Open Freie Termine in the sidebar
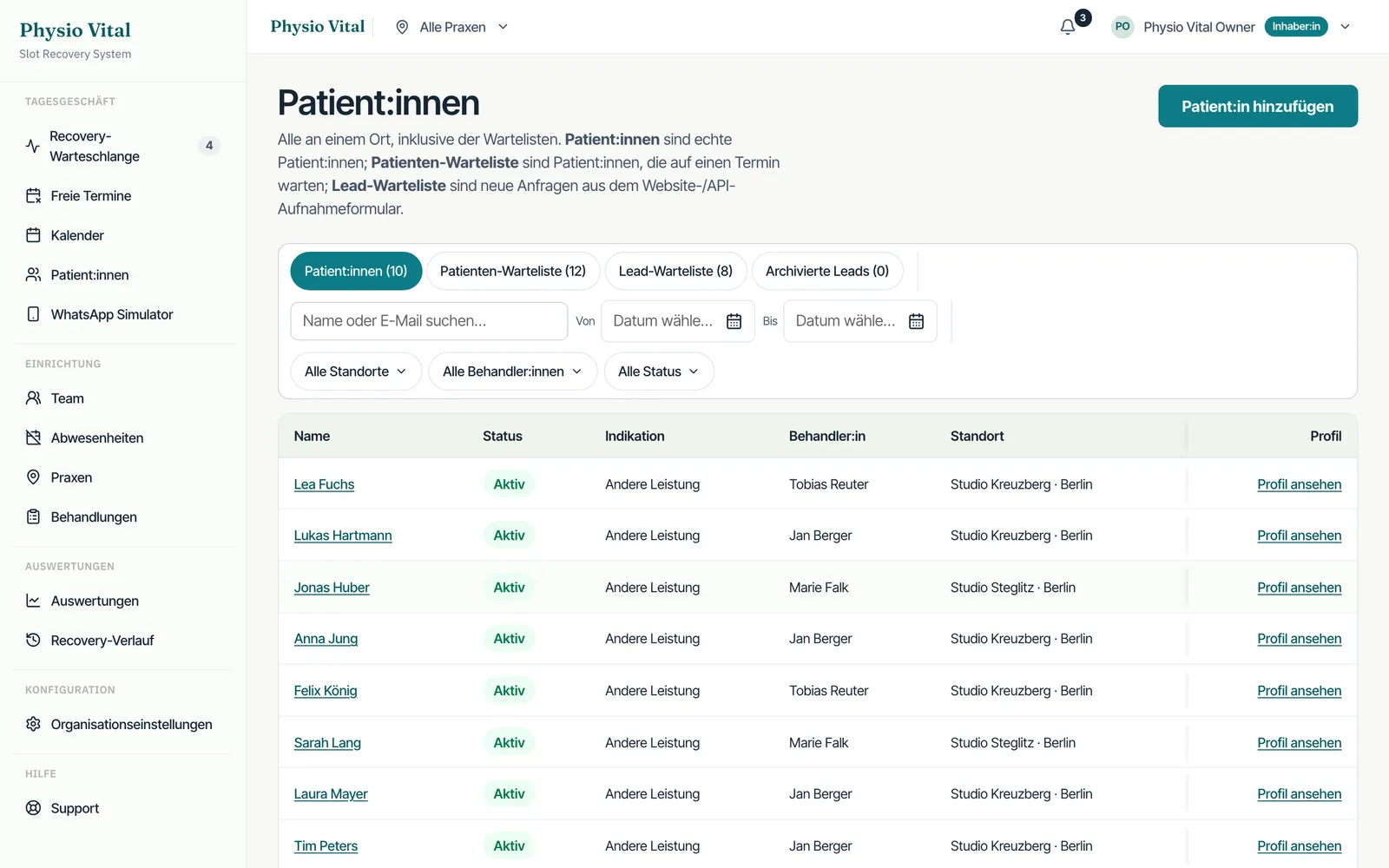1389x868 pixels. click(122, 196)
